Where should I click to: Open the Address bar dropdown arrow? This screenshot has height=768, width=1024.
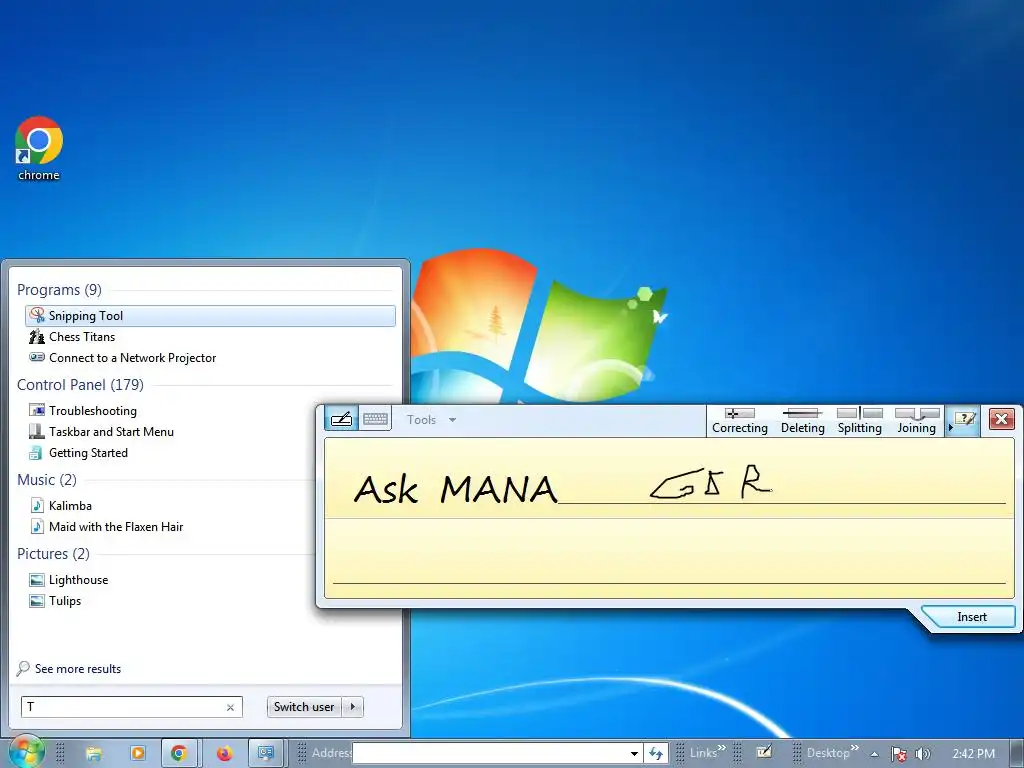[x=634, y=754]
